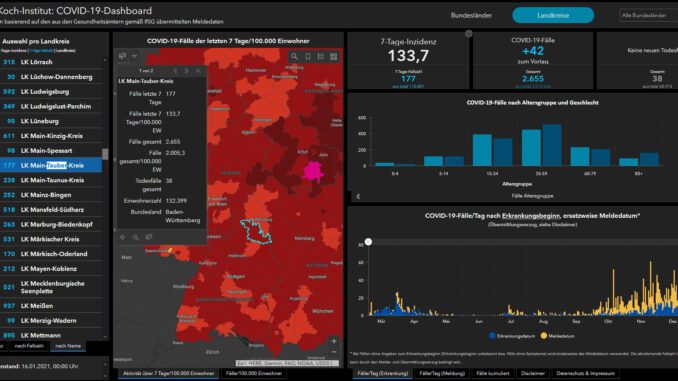Zoom out on the map with minus
This screenshot has width=678, height=381.
point(333,352)
